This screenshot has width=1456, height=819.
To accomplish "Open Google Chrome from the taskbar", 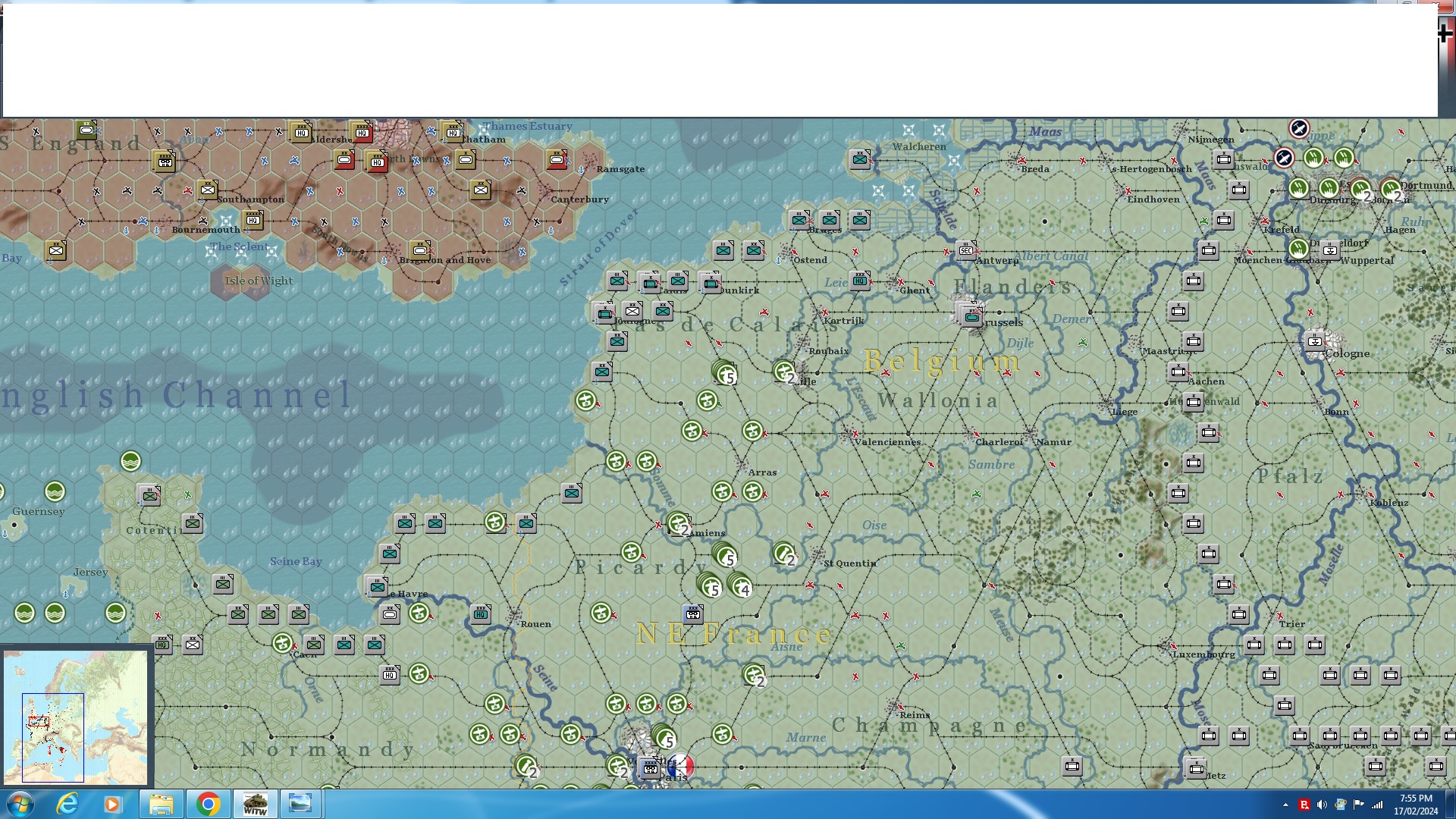I will [x=208, y=804].
